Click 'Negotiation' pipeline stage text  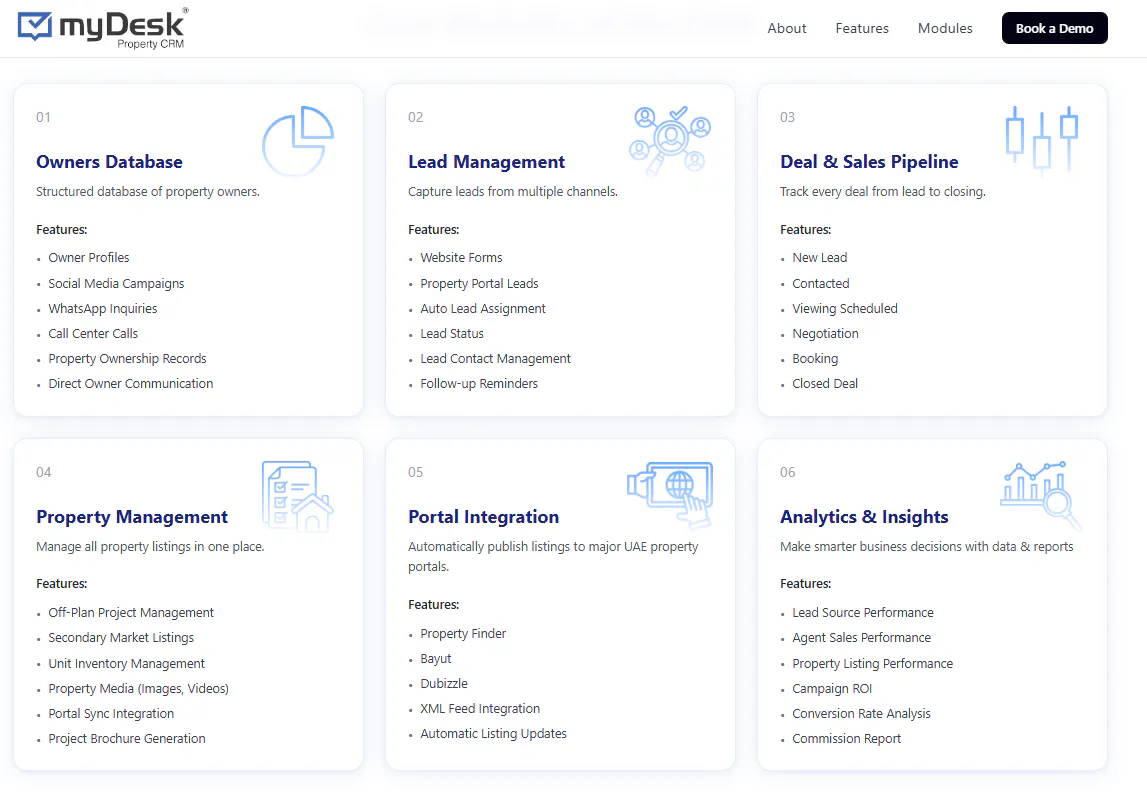coord(825,333)
